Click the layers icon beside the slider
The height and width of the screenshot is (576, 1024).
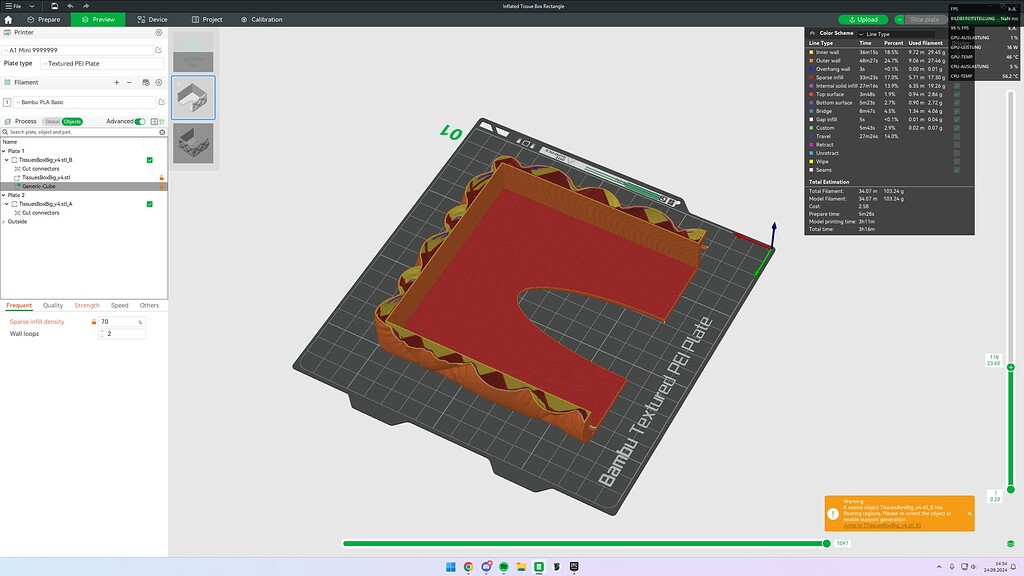click(x=1010, y=543)
